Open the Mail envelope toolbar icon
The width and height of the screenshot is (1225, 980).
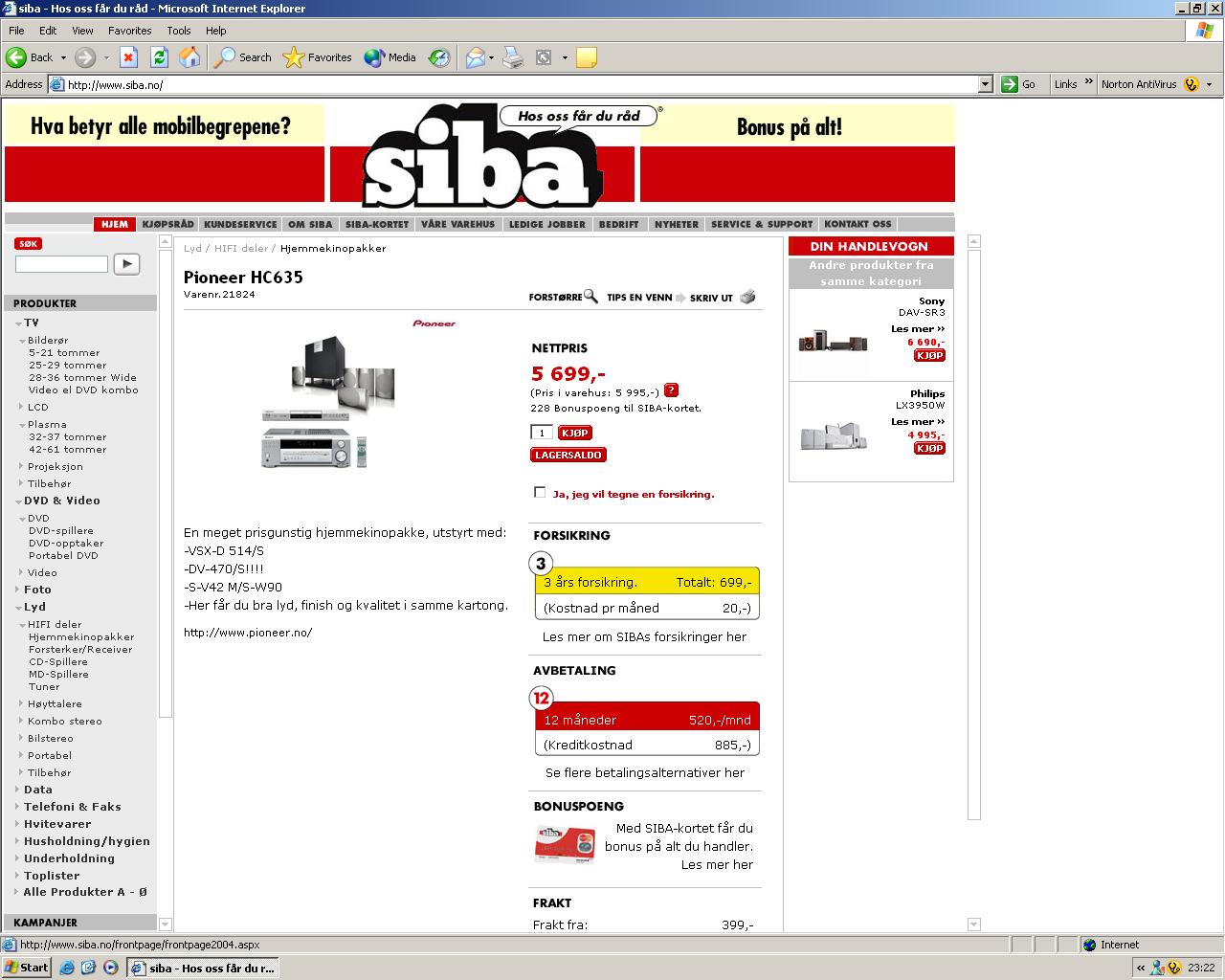coord(475,57)
